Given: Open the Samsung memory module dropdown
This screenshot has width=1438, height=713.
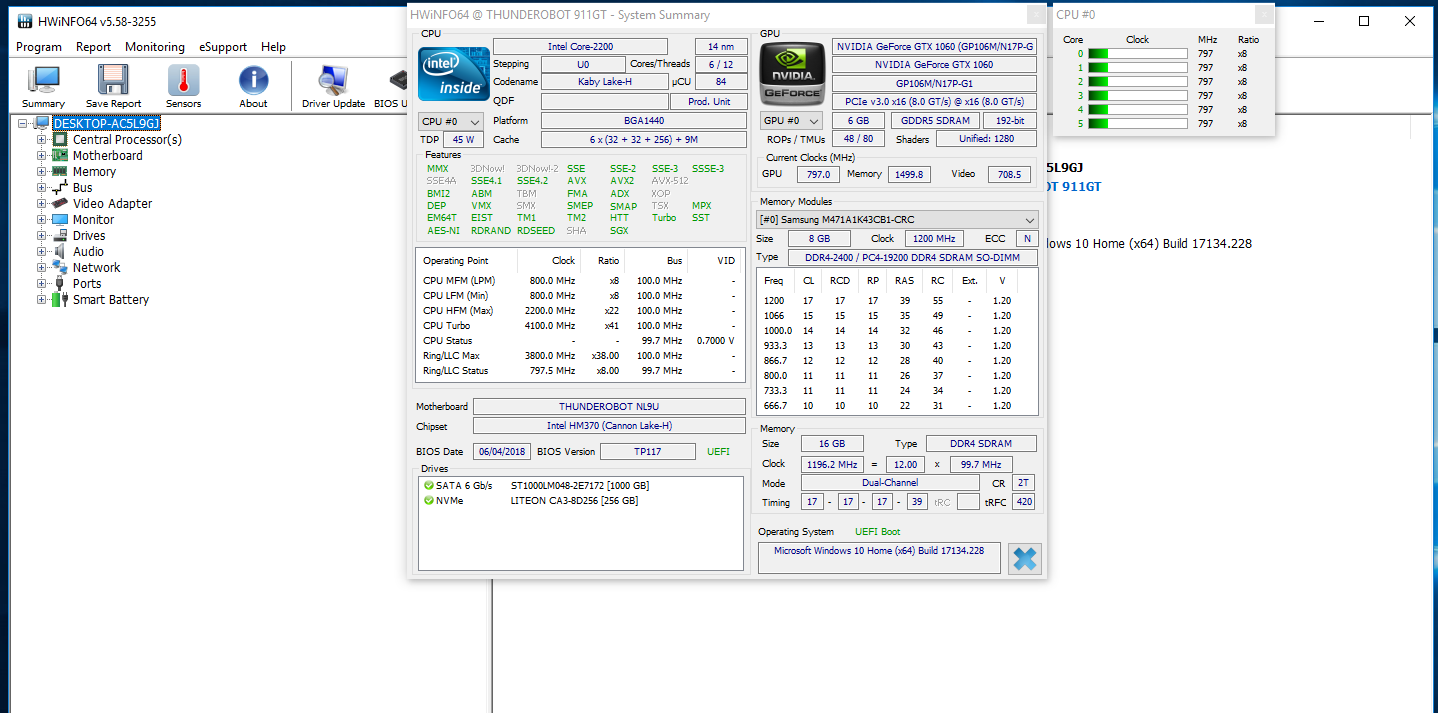Looking at the screenshot, I should click(898, 219).
